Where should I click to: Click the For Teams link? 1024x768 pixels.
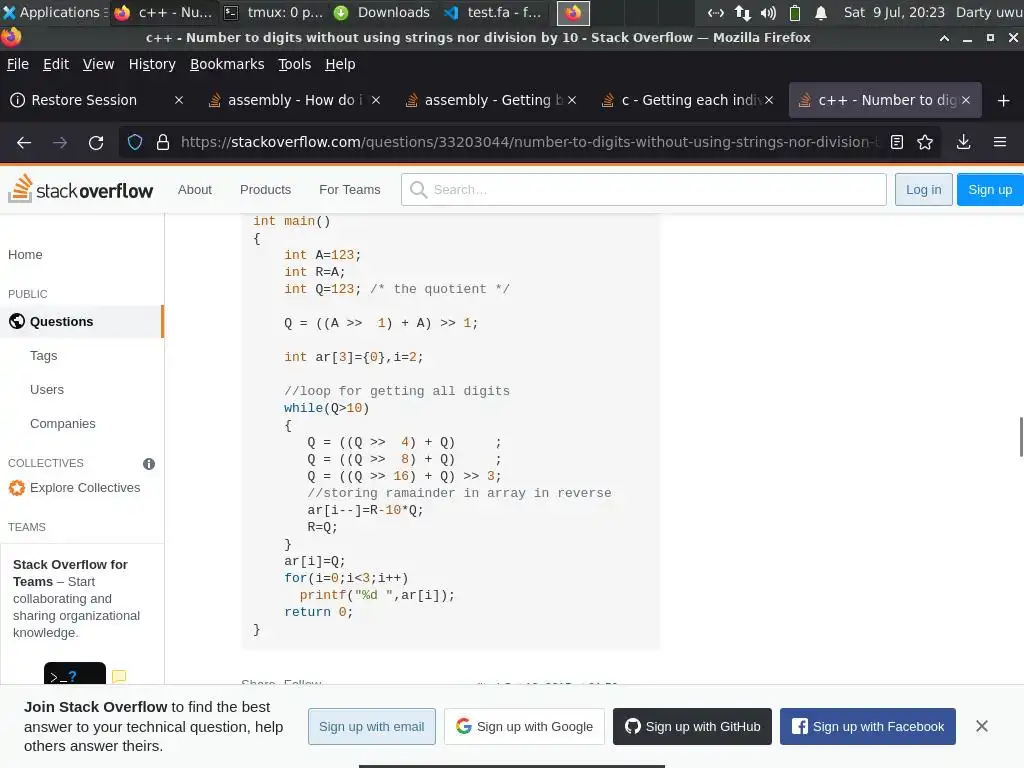pos(349,189)
